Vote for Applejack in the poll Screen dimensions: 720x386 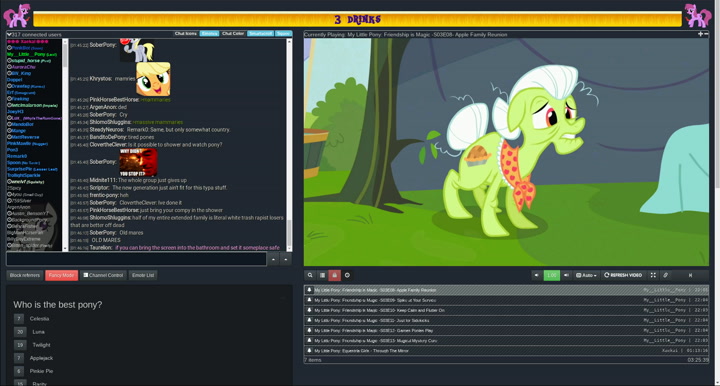point(19,358)
